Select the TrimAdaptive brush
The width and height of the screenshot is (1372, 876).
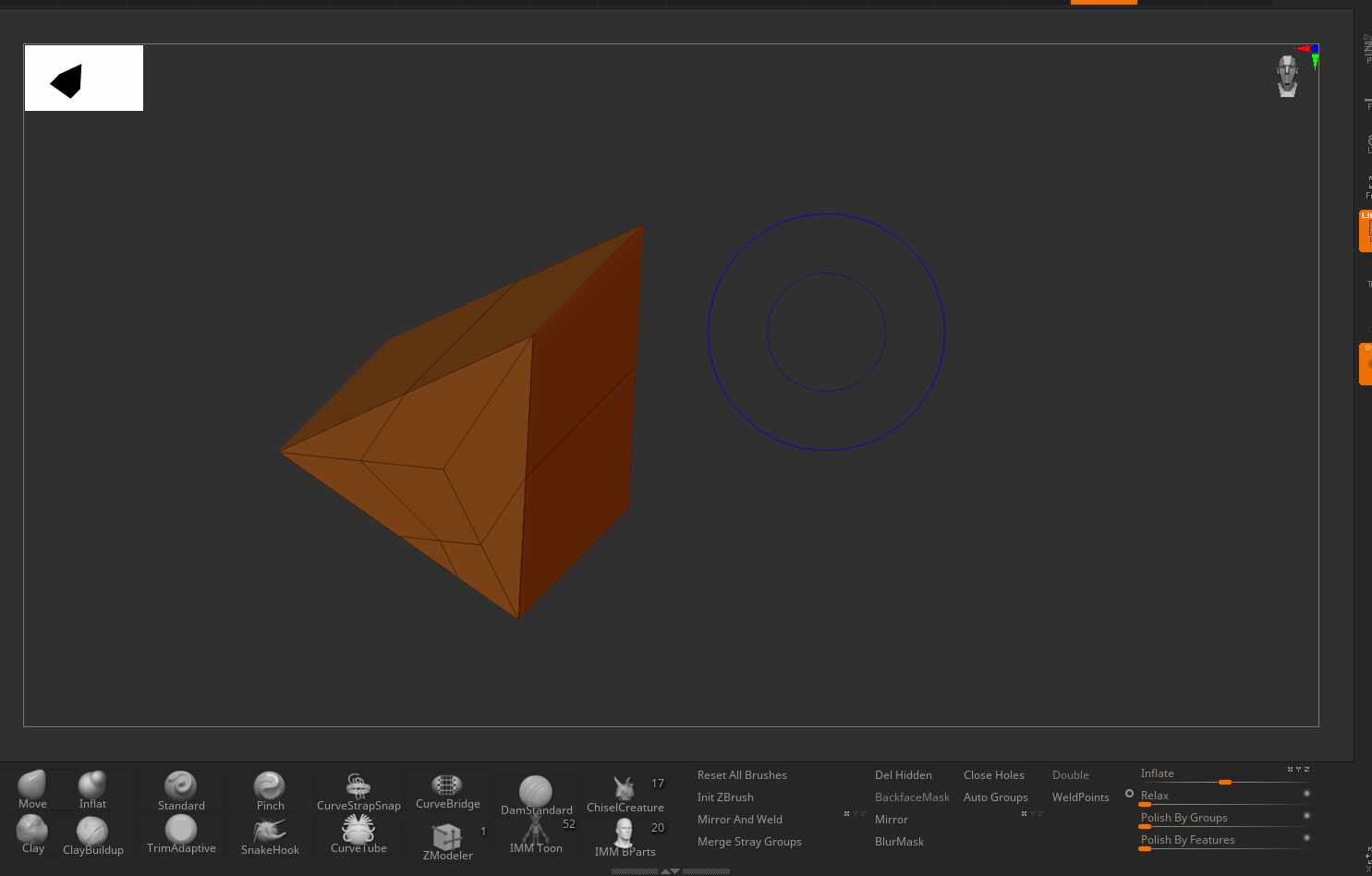click(181, 834)
